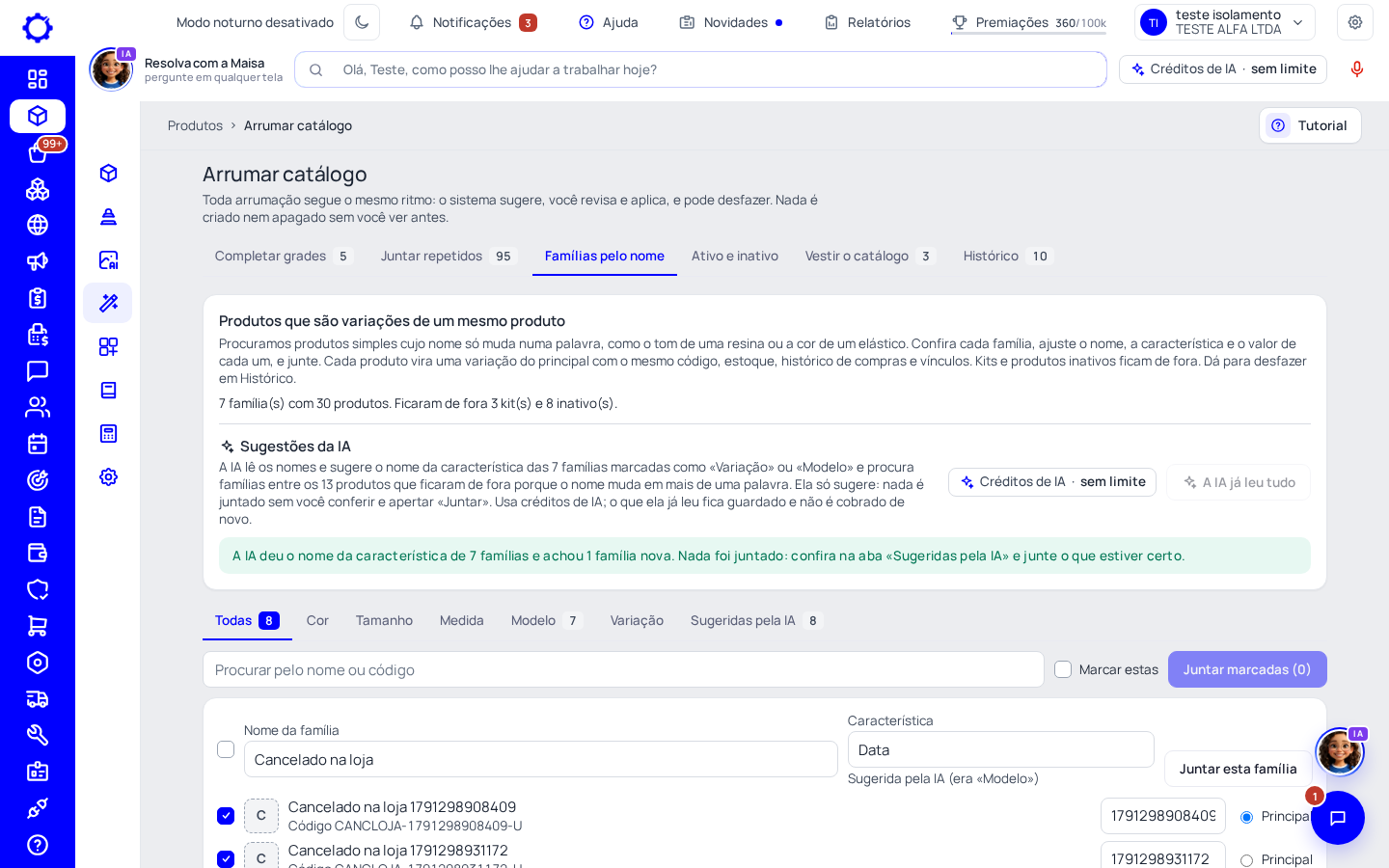The image size is (1389, 868).
Task: Open shopping cart icon in blue sidebar
Action: click(38, 626)
